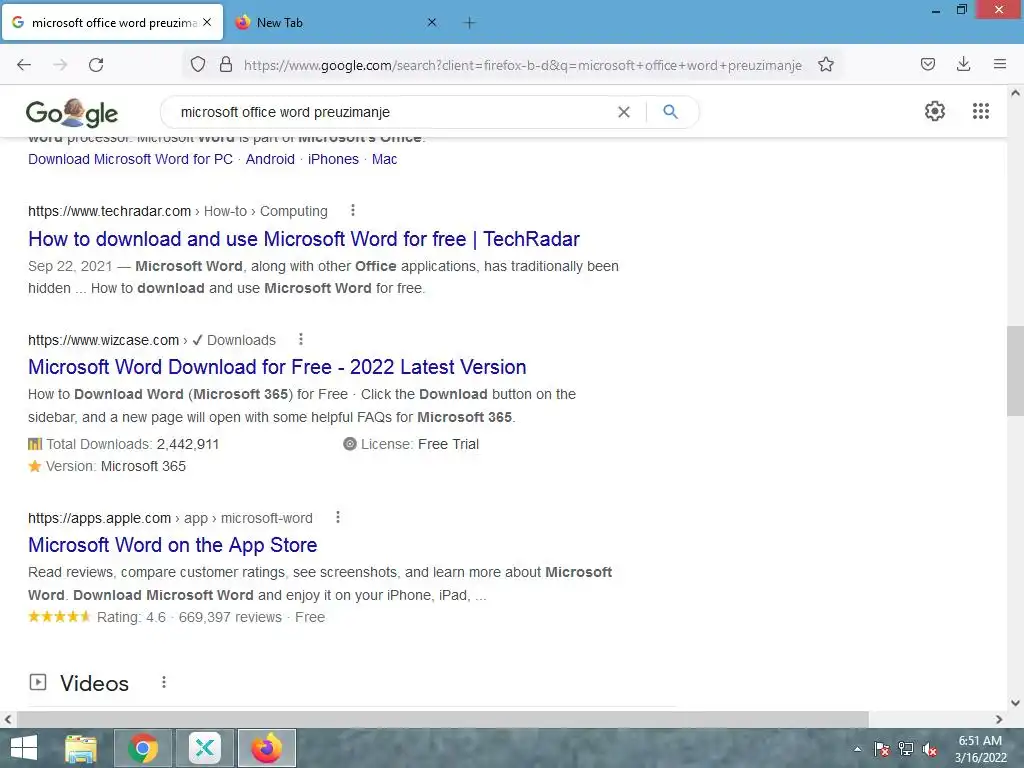Select the microsoft office word preuzimanje tab
1024x768 pixels.
coord(112,23)
